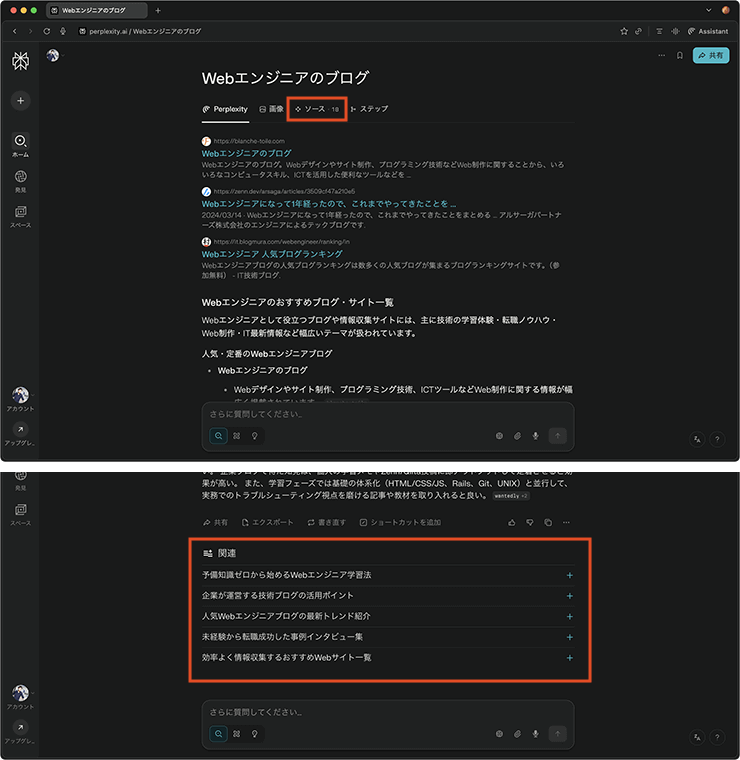The height and width of the screenshot is (760, 740).
Task: Click the Perplexity logo in the sidebar
Action: [20, 61]
